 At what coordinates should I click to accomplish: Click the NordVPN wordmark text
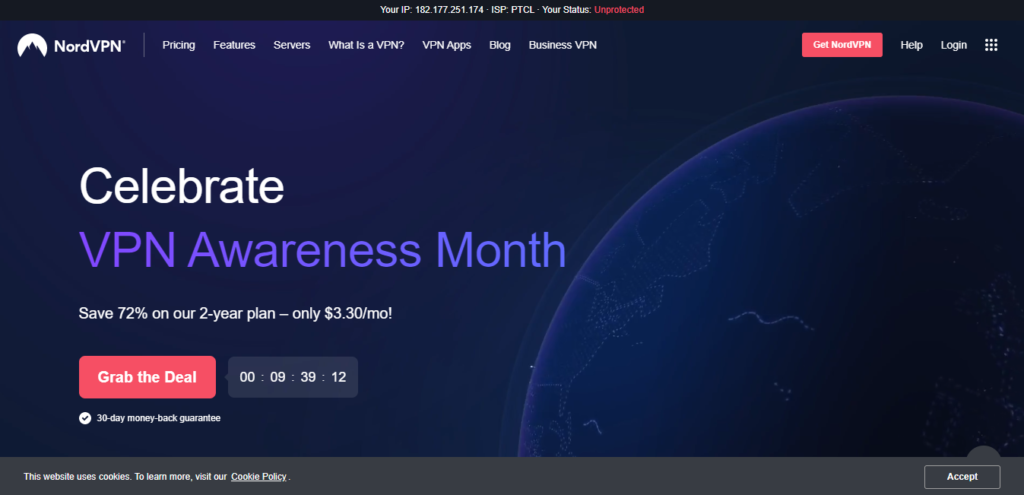tap(89, 46)
